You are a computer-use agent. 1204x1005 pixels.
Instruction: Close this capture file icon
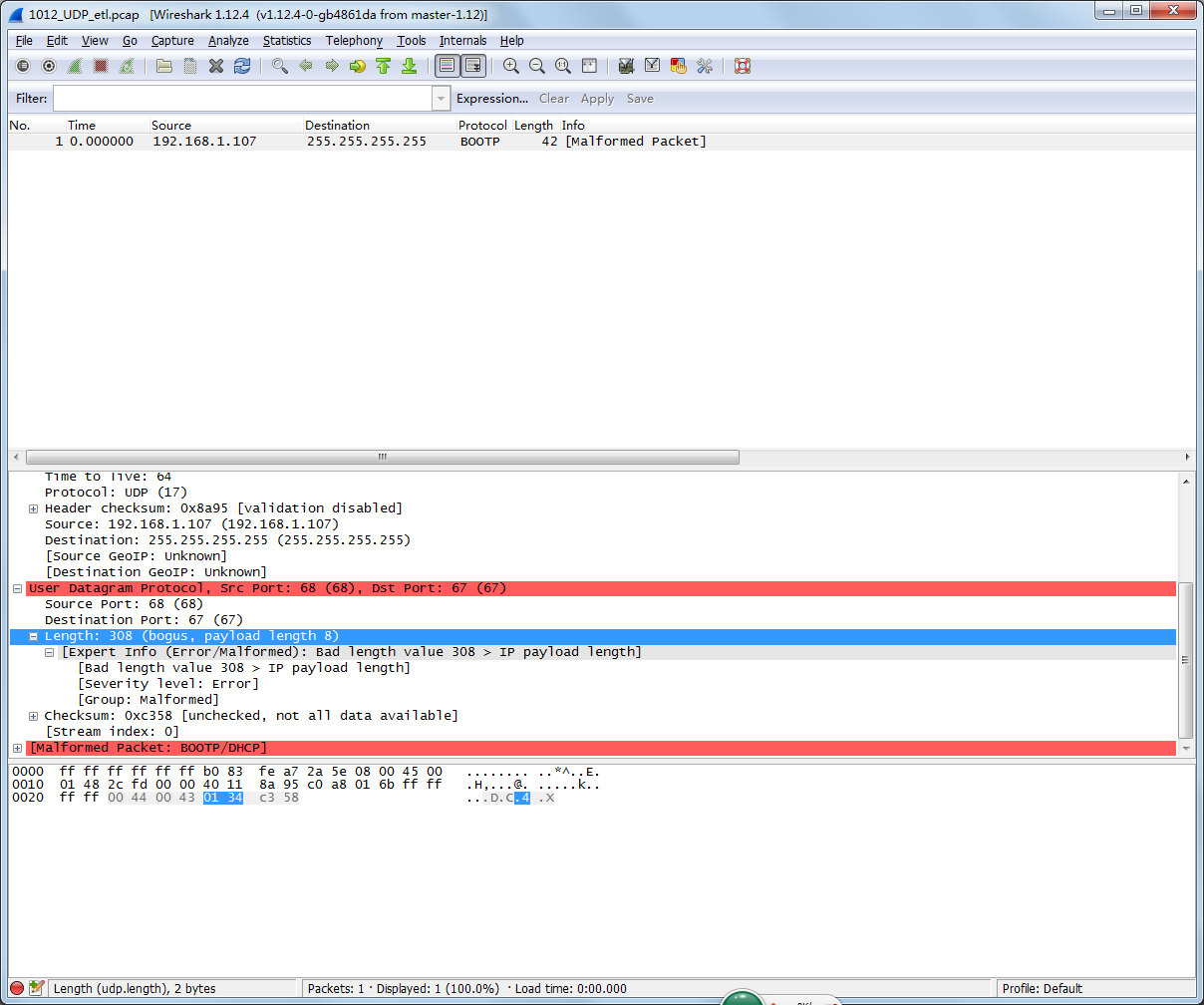(x=216, y=66)
